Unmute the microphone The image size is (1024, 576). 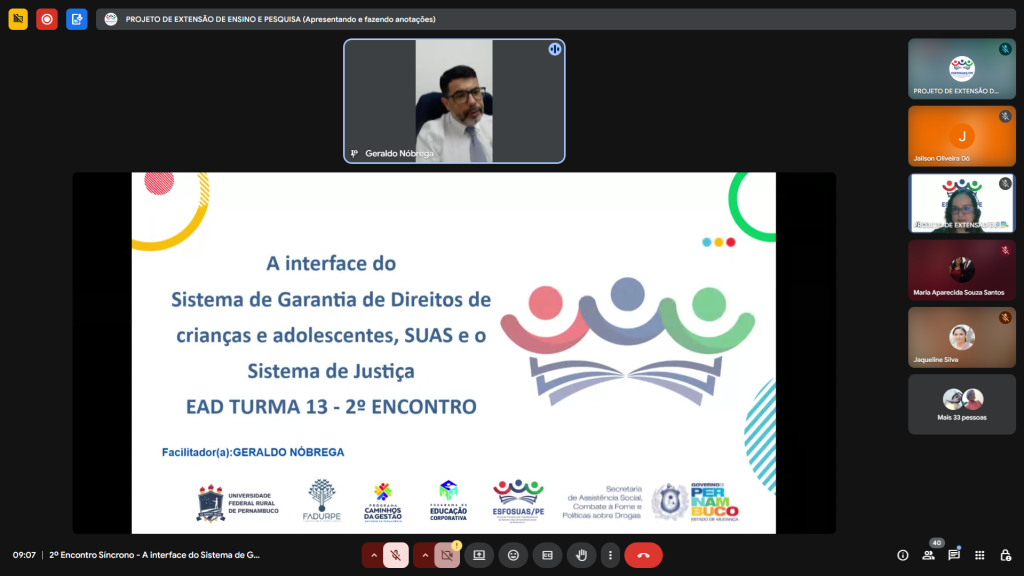point(396,555)
